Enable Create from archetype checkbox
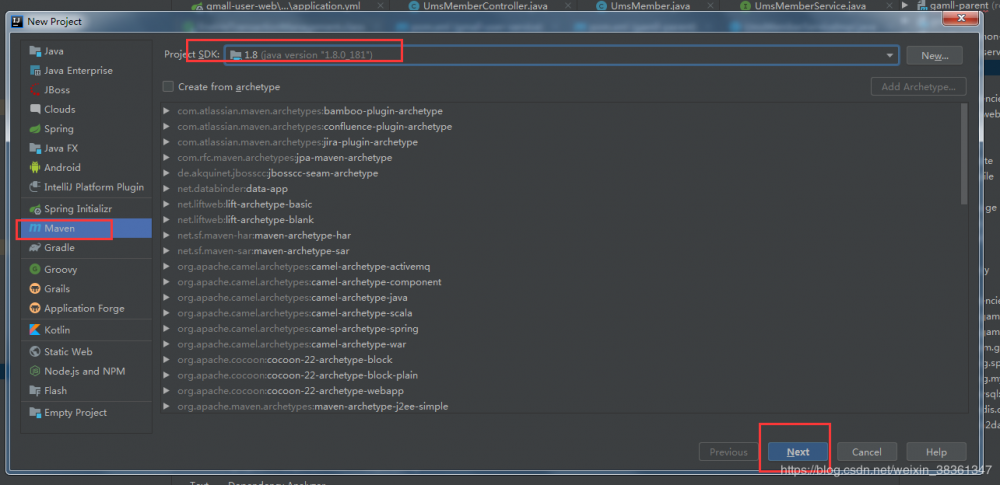The width and height of the screenshot is (1000, 485). click(x=168, y=86)
